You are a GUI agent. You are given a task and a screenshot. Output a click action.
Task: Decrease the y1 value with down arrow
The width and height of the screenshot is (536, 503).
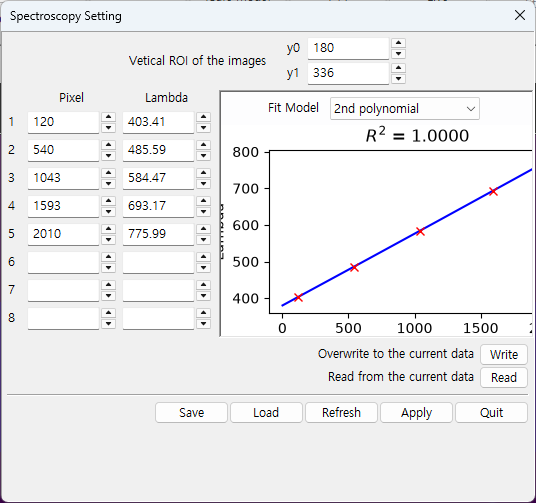point(398,79)
